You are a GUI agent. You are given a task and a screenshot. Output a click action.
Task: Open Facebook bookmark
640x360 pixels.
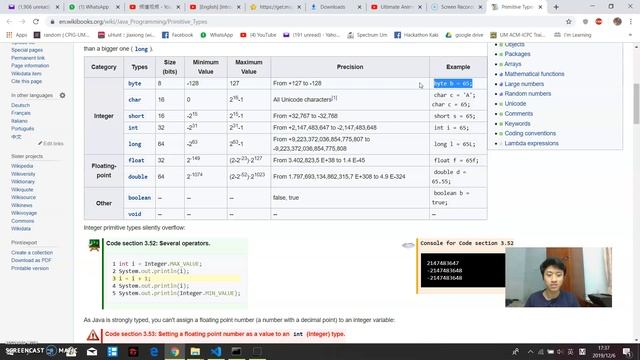click(x=178, y=35)
